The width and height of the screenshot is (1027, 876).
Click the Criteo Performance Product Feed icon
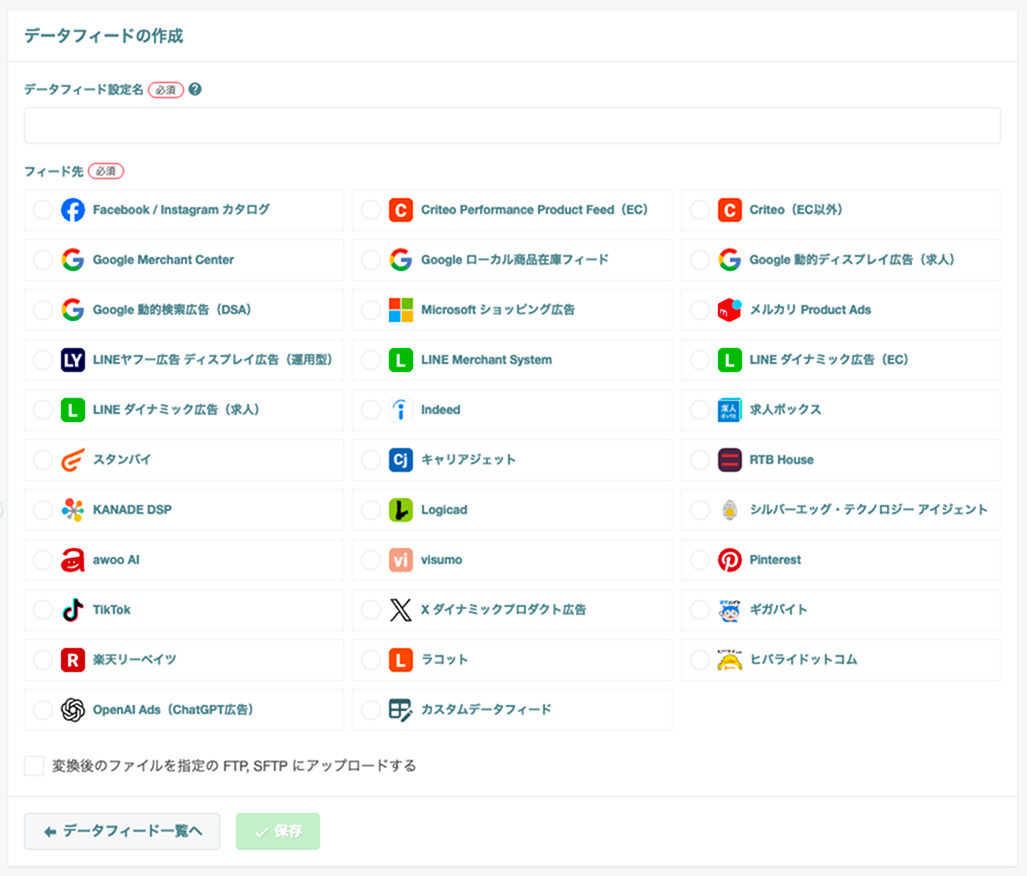[x=401, y=210]
